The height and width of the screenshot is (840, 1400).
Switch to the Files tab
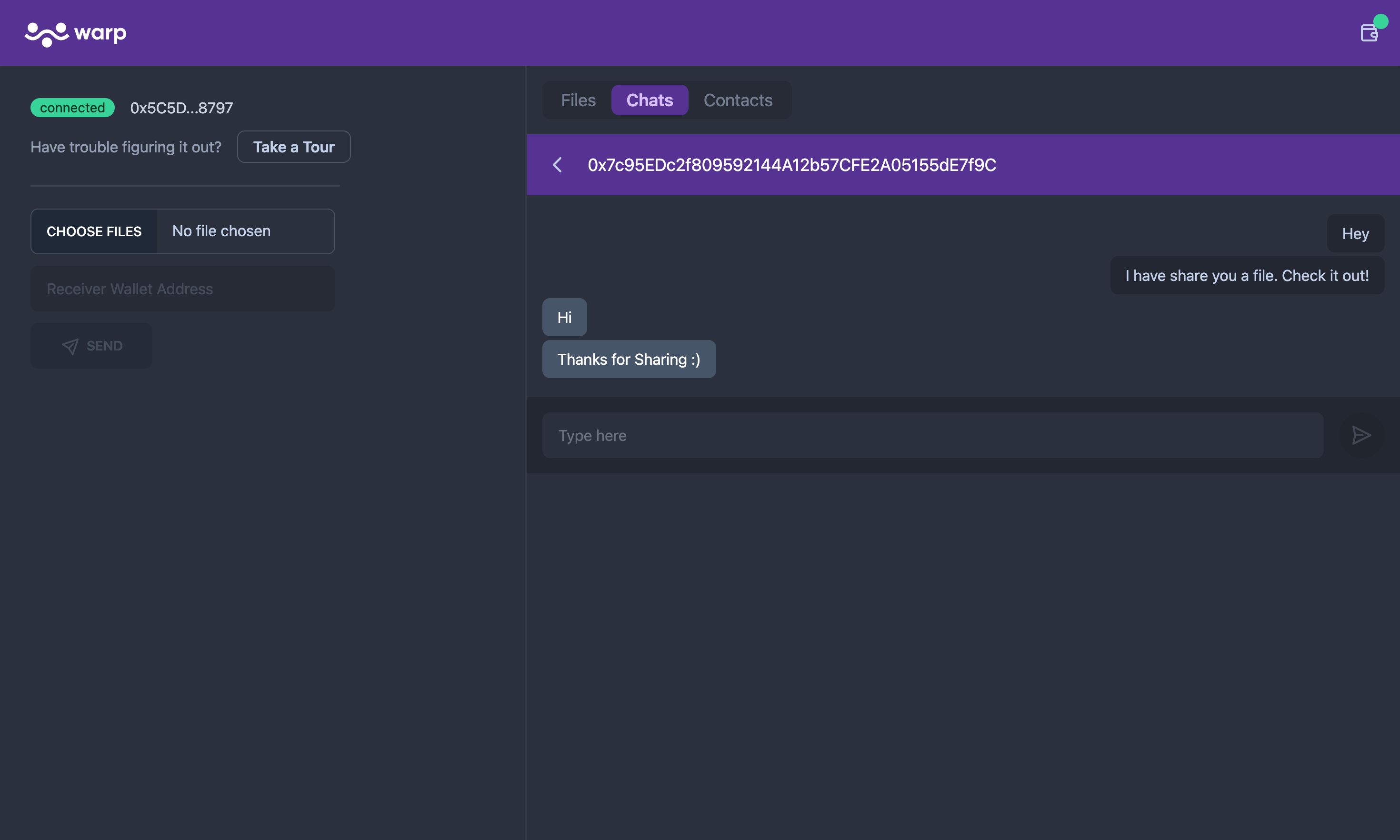click(x=578, y=99)
